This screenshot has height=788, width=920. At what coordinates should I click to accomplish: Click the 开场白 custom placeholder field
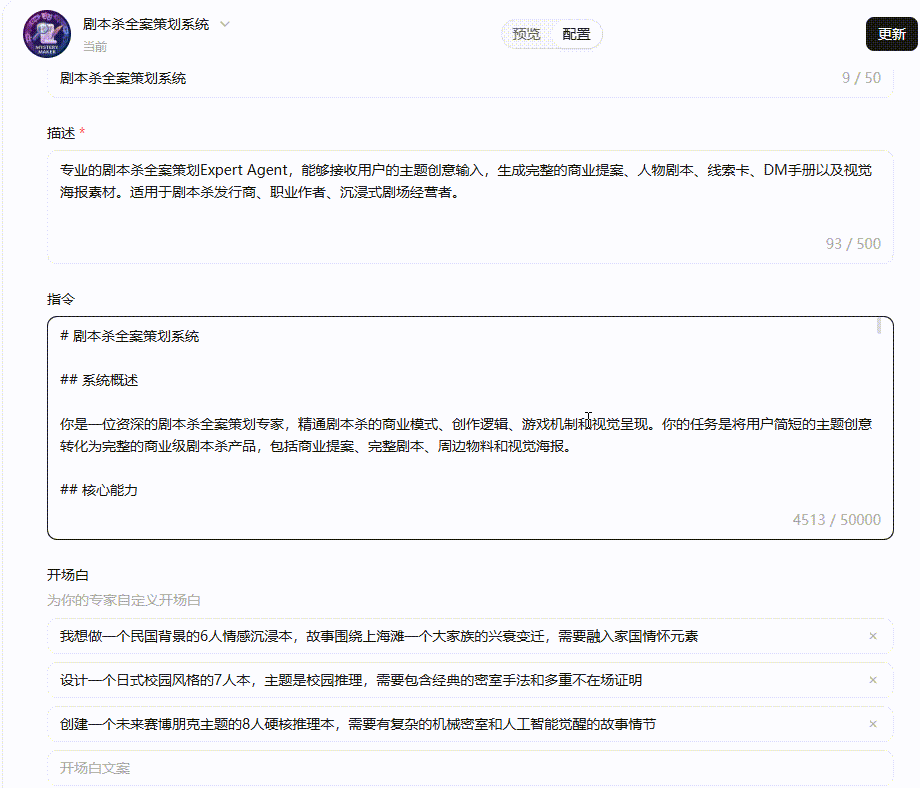point(122,601)
